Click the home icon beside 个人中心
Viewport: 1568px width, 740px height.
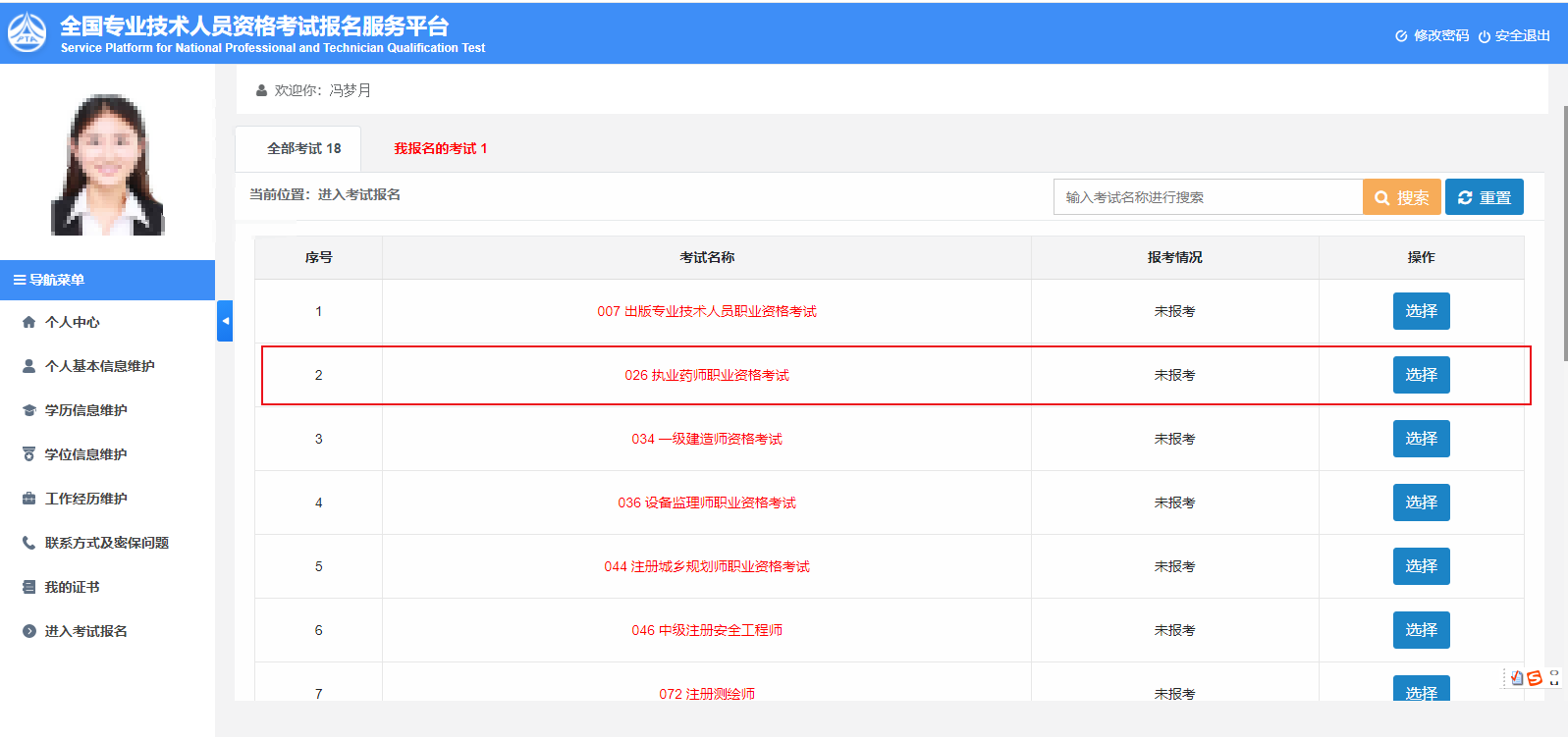click(x=28, y=322)
